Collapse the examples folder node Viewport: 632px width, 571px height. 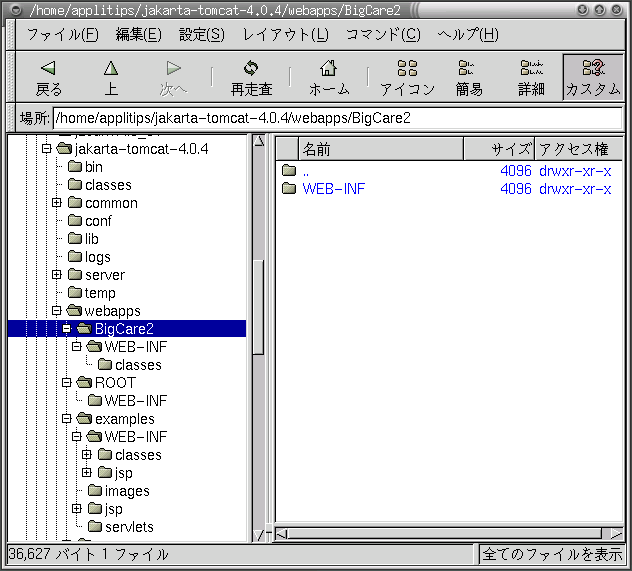click(67, 419)
